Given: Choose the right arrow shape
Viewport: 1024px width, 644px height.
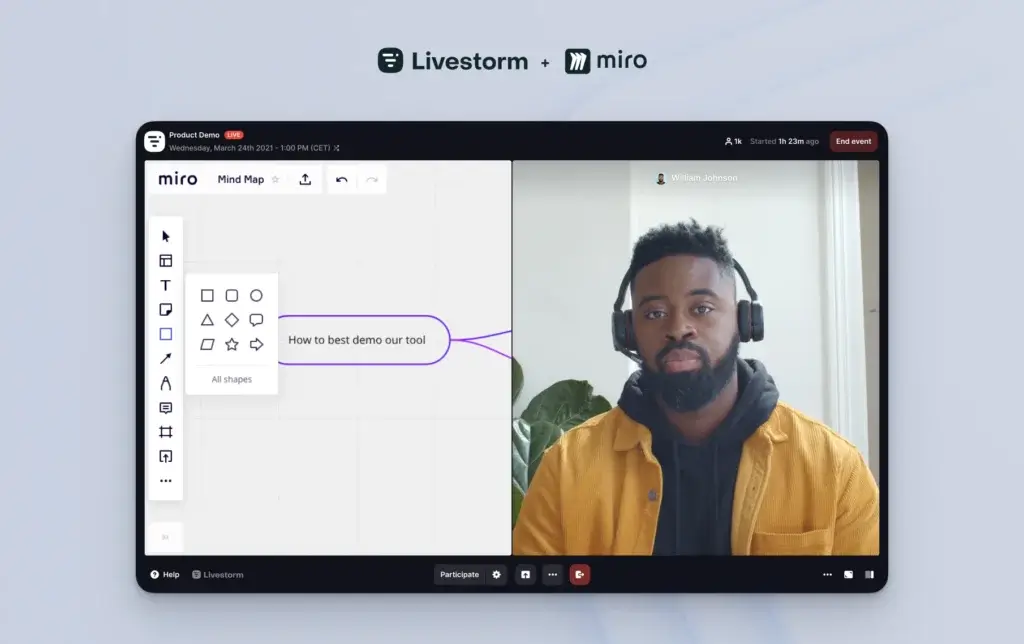Looking at the screenshot, I should click(x=257, y=344).
